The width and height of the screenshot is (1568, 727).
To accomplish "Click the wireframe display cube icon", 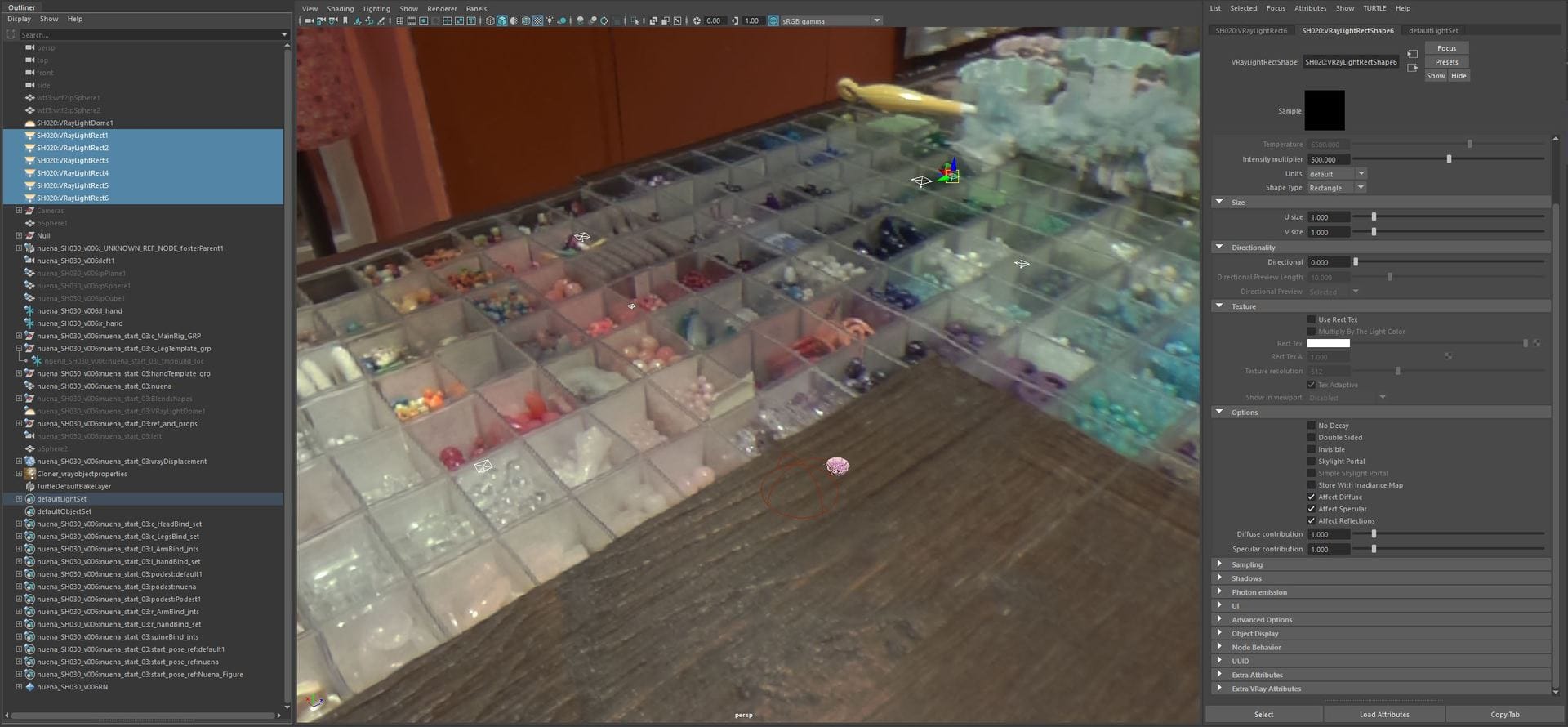I will [x=490, y=21].
